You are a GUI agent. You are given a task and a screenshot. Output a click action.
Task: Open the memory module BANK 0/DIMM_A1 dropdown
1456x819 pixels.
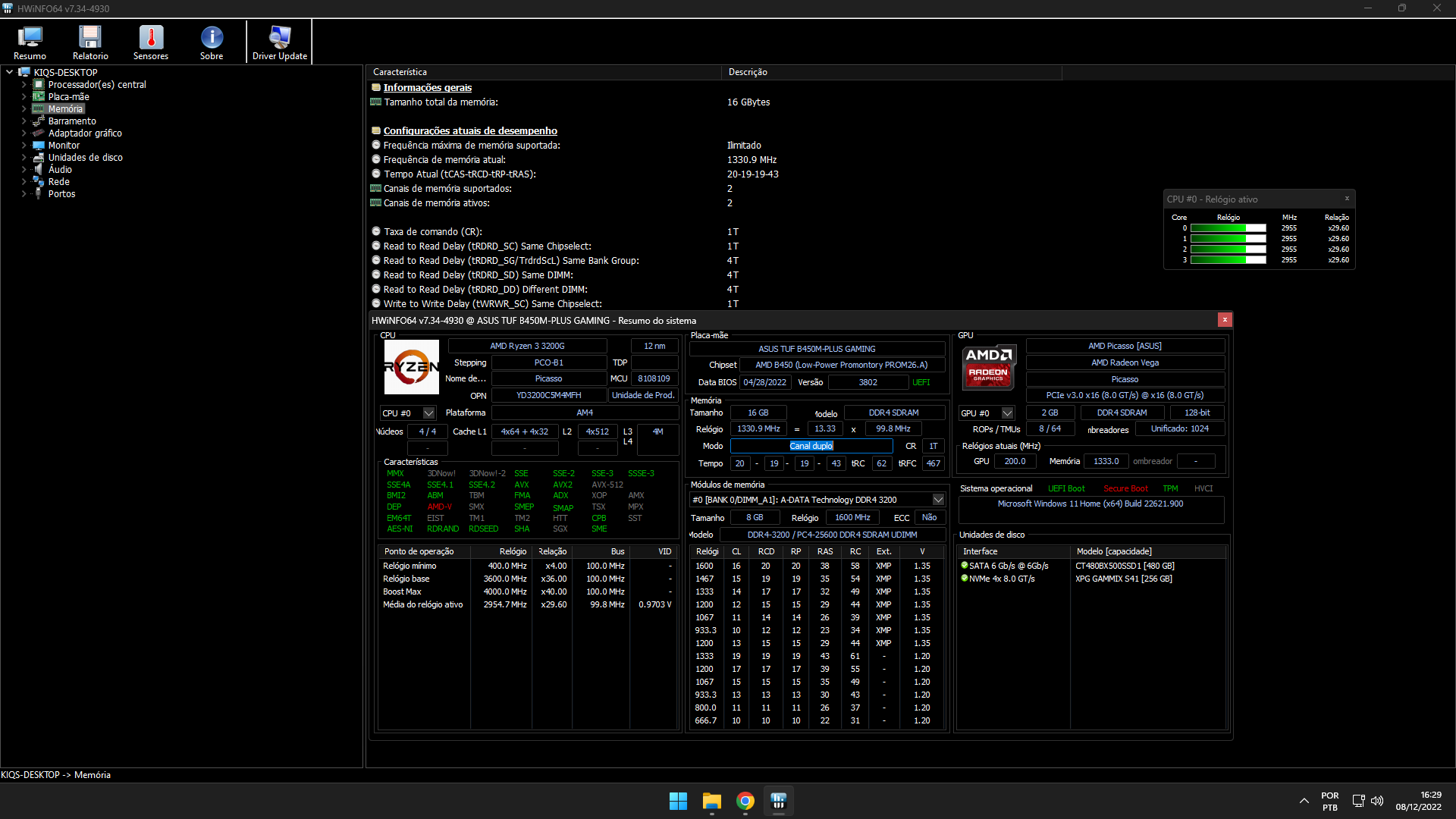point(938,500)
